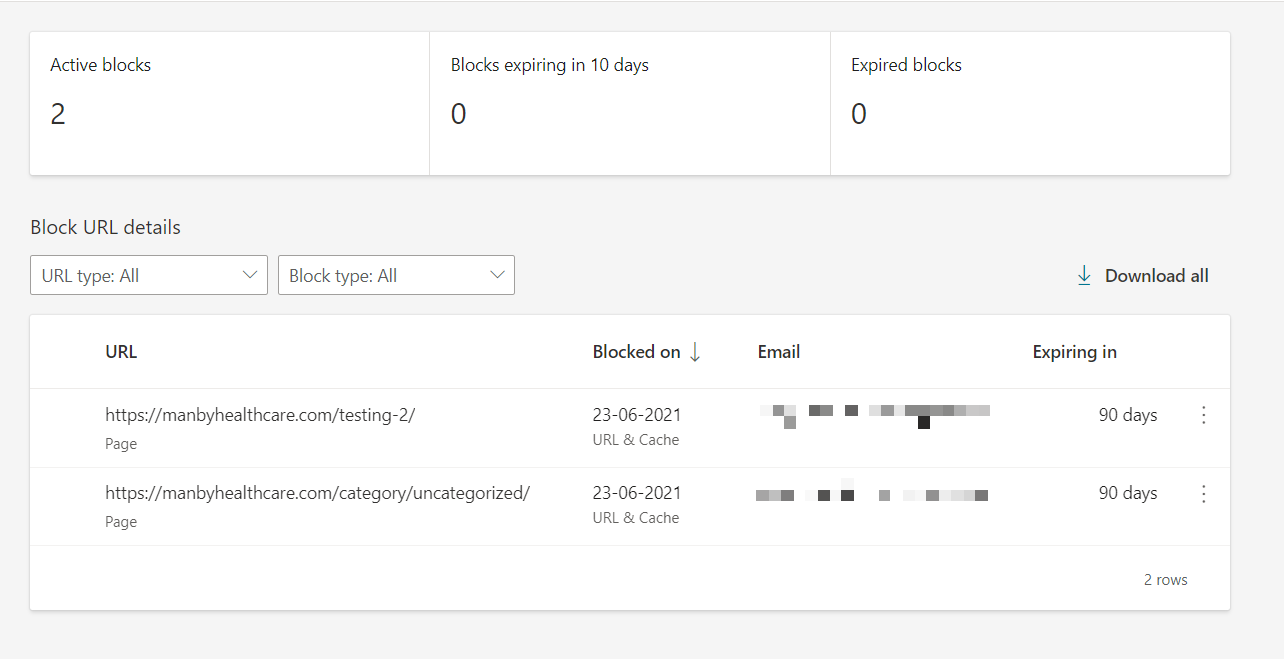Select the Expired blocks card

tap(1030, 103)
